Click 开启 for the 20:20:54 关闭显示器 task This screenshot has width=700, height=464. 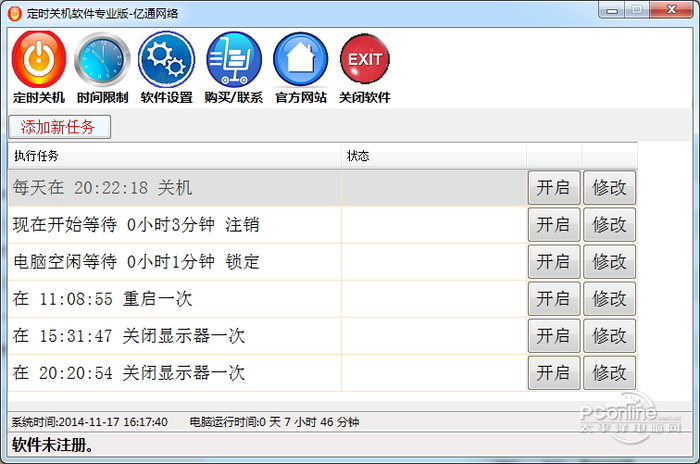click(554, 373)
